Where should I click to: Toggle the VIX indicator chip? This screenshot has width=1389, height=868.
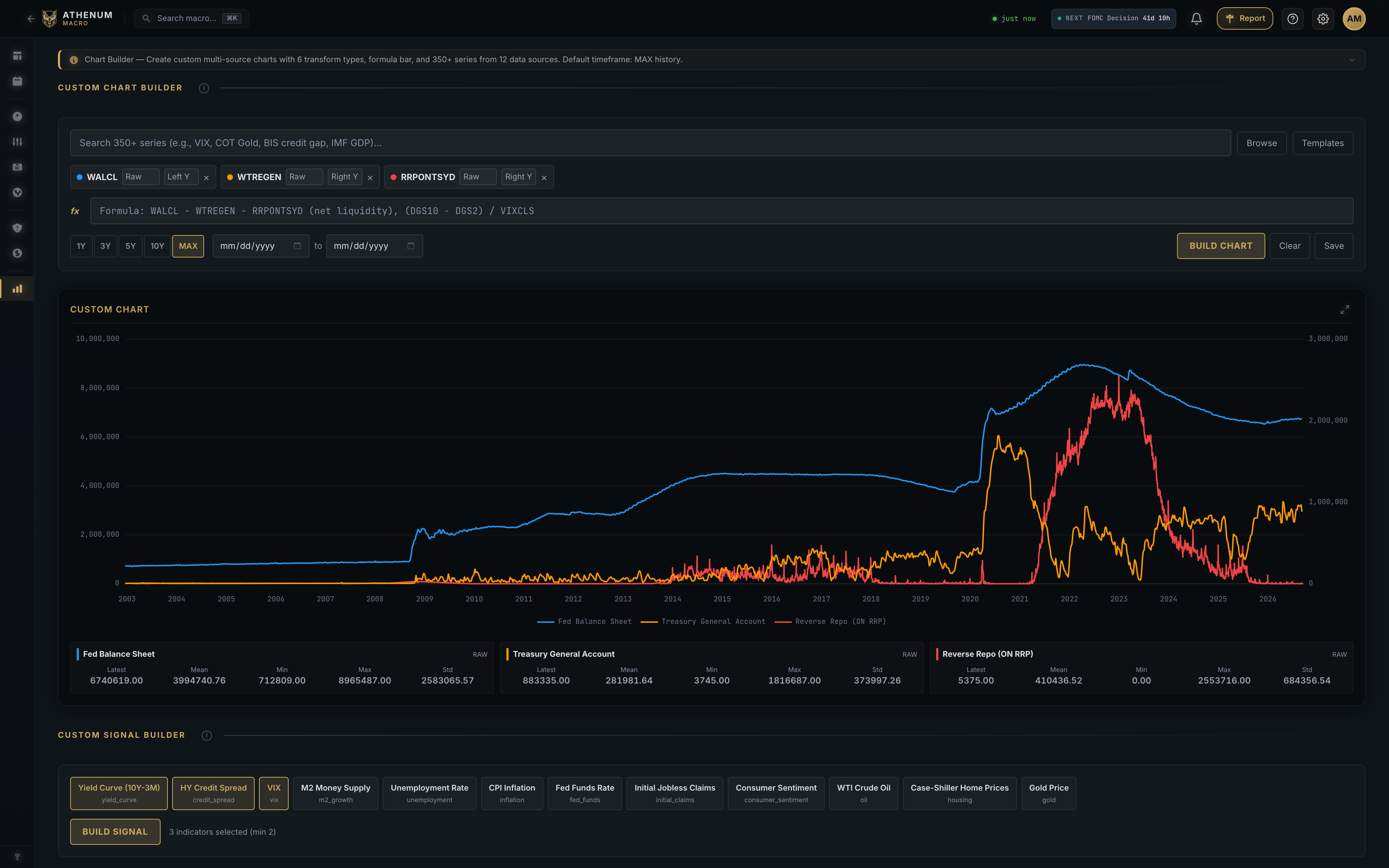274,793
